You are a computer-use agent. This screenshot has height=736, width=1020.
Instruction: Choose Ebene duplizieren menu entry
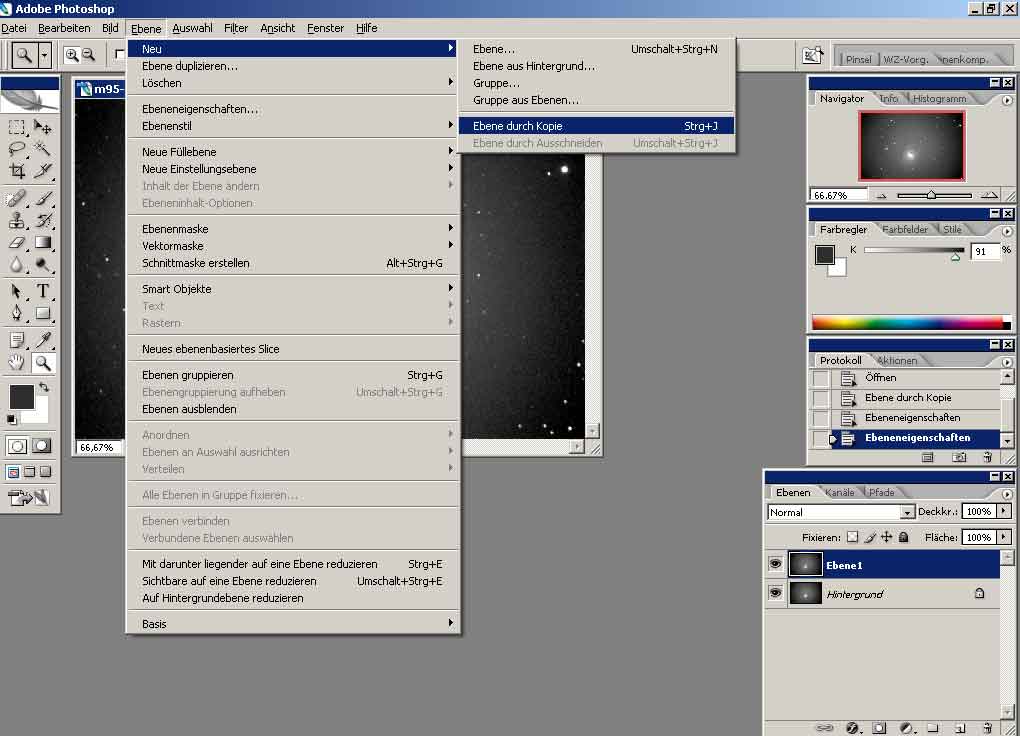point(292,66)
